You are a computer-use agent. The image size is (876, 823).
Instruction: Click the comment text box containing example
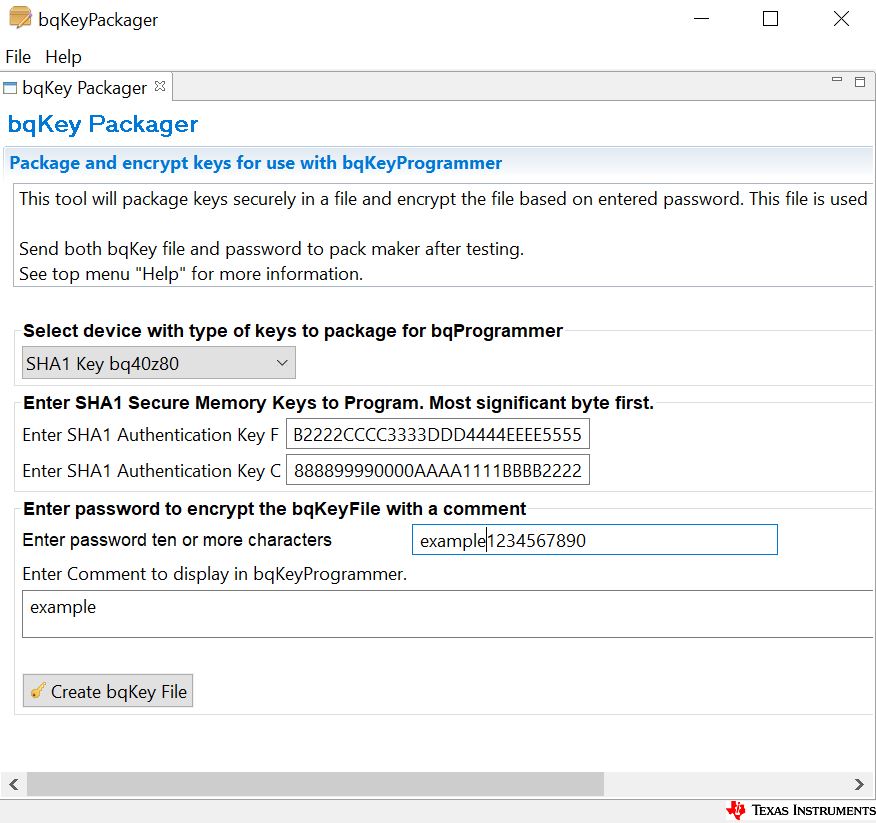tap(448, 613)
